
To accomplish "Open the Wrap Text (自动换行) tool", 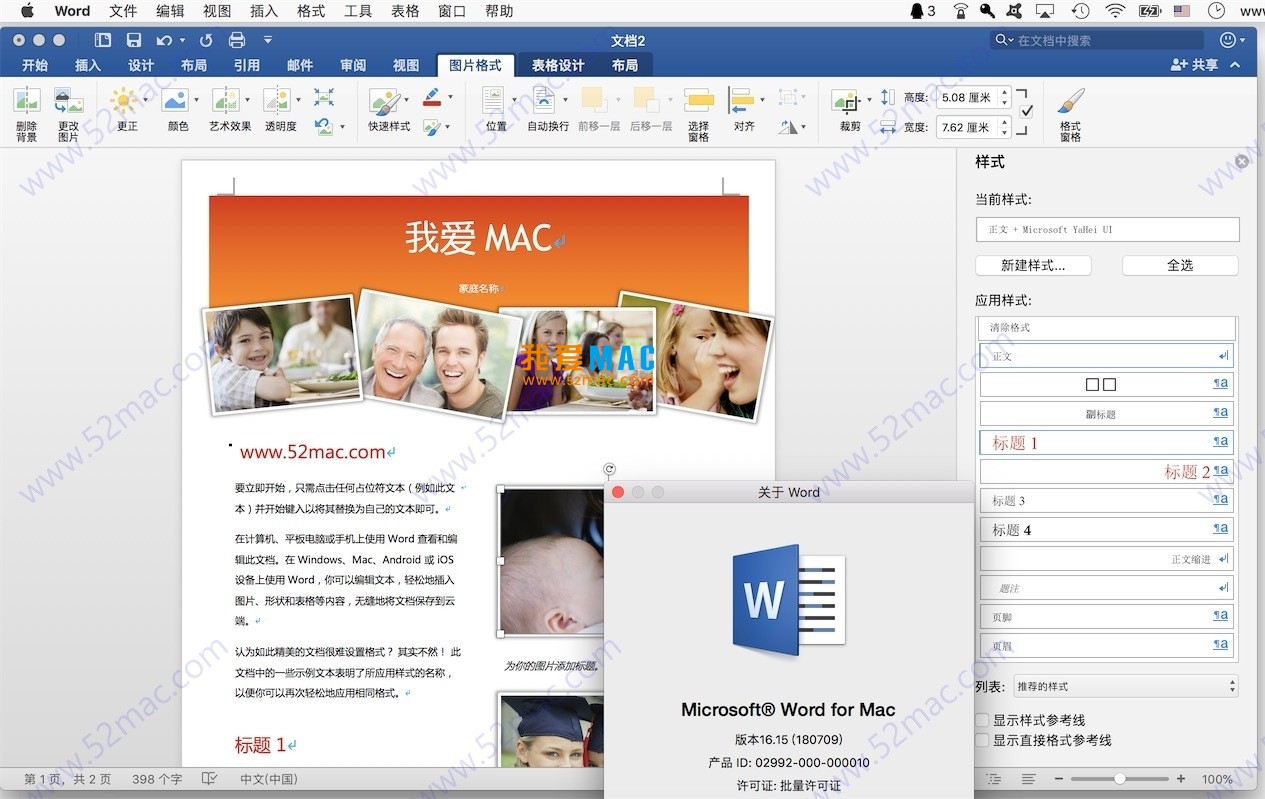I will (544, 101).
